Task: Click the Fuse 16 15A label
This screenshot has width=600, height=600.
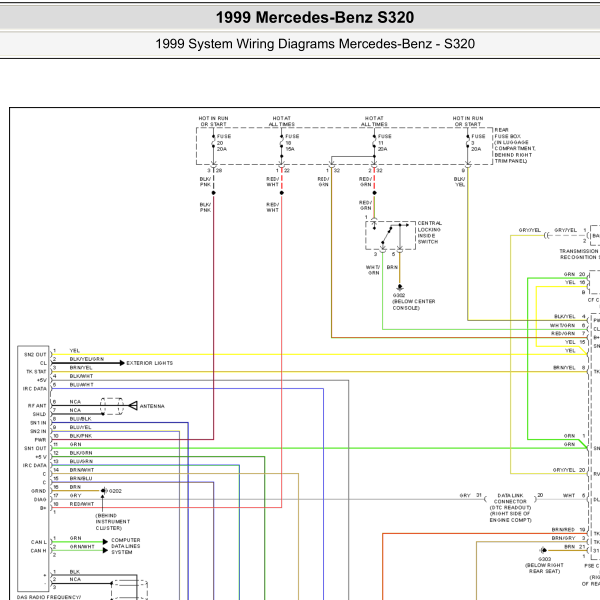Action: (x=292, y=142)
